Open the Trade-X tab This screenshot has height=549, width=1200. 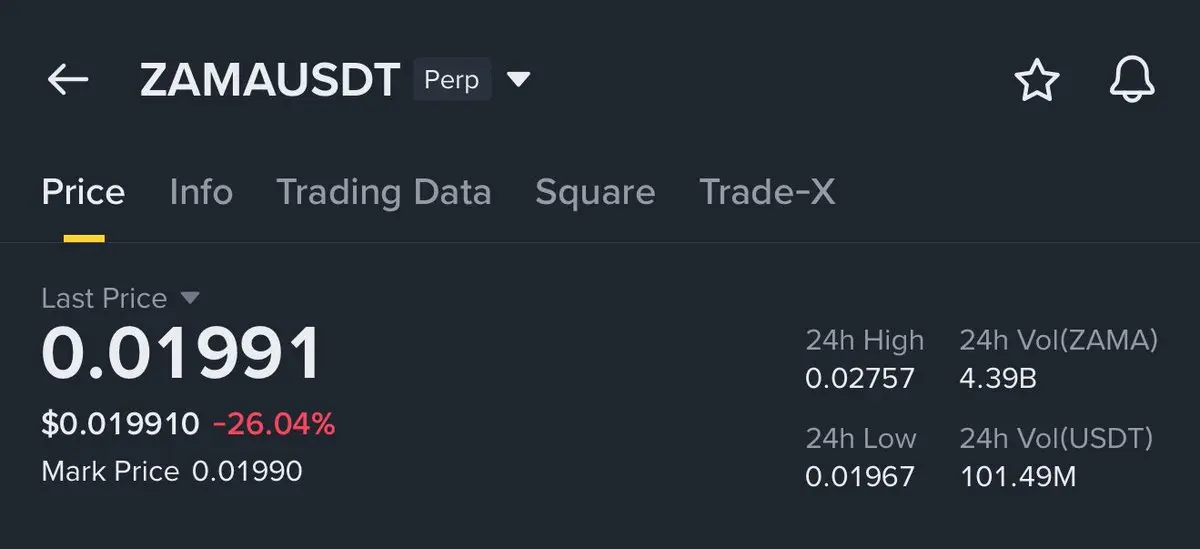pos(767,192)
